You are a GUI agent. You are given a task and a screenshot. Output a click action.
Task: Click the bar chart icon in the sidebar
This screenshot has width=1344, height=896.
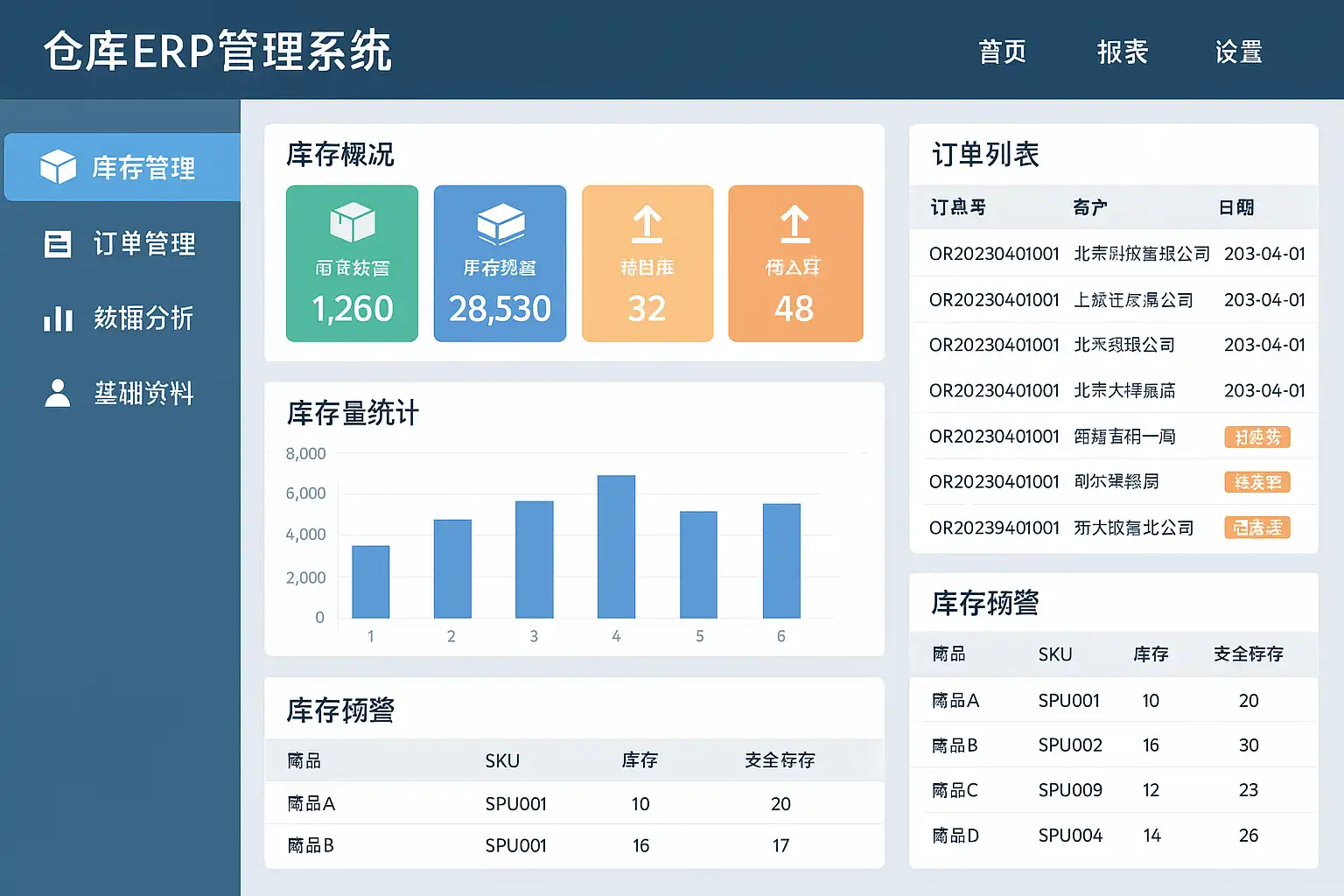point(58,318)
